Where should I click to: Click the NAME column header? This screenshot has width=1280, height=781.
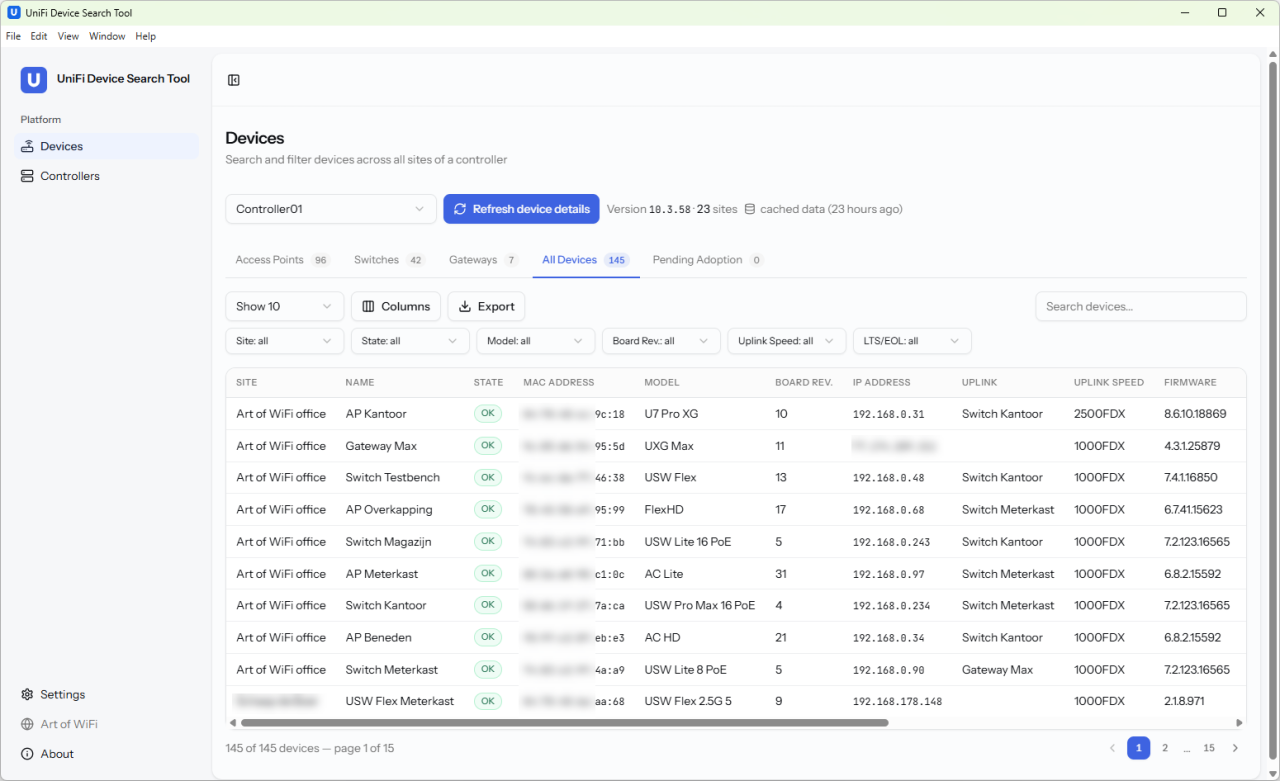pos(360,382)
